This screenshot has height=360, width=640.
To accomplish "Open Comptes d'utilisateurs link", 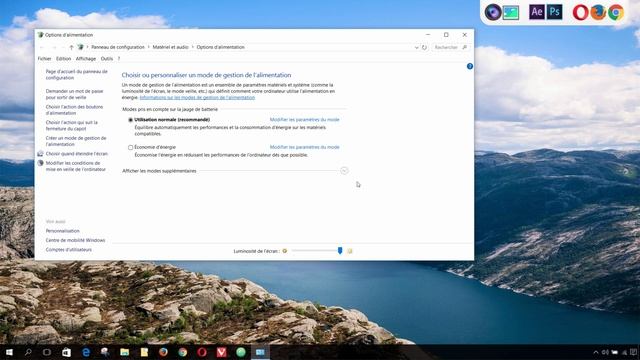I will [69, 250].
